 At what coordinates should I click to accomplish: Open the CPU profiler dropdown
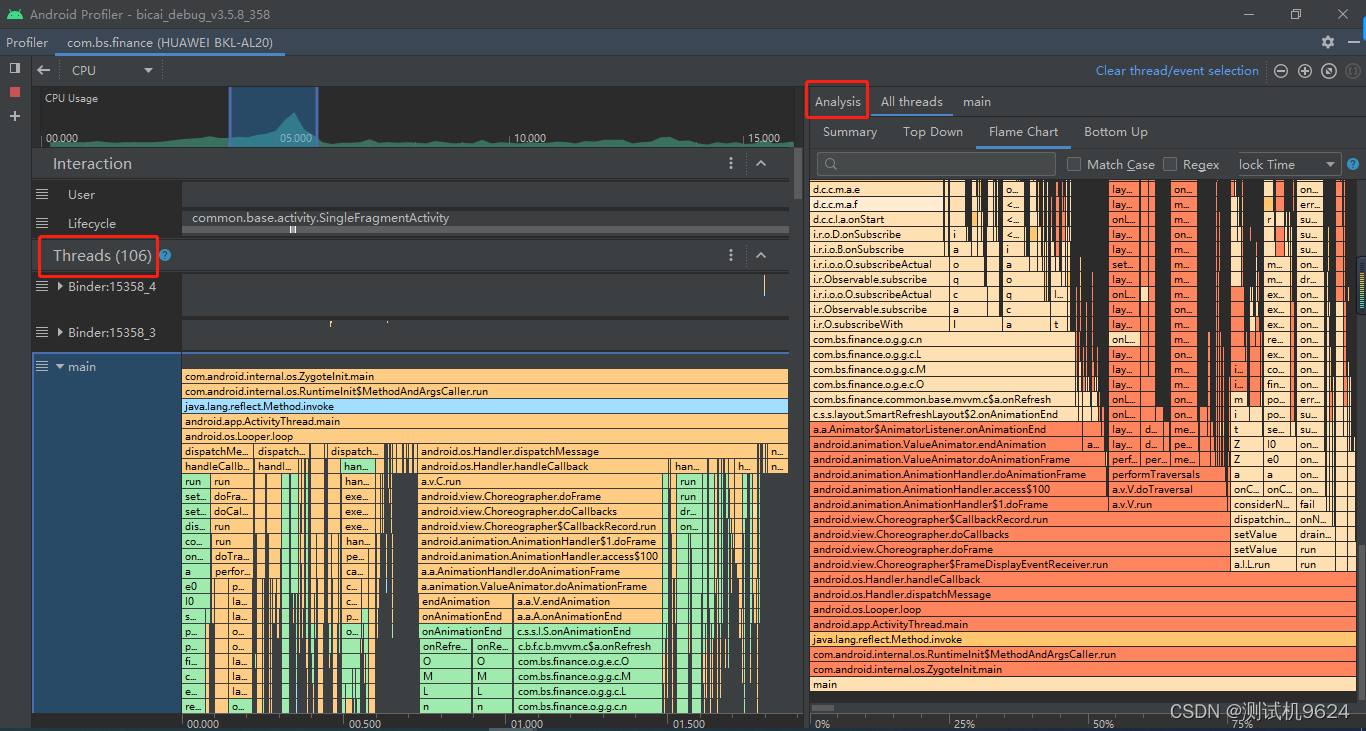click(x=111, y=70)
